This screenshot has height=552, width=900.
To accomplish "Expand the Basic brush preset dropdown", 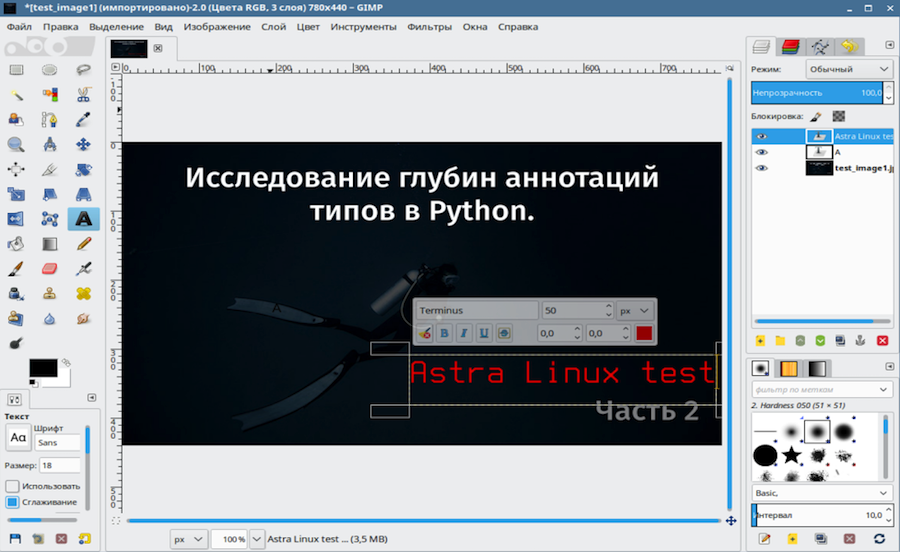I will pos(821,493).
